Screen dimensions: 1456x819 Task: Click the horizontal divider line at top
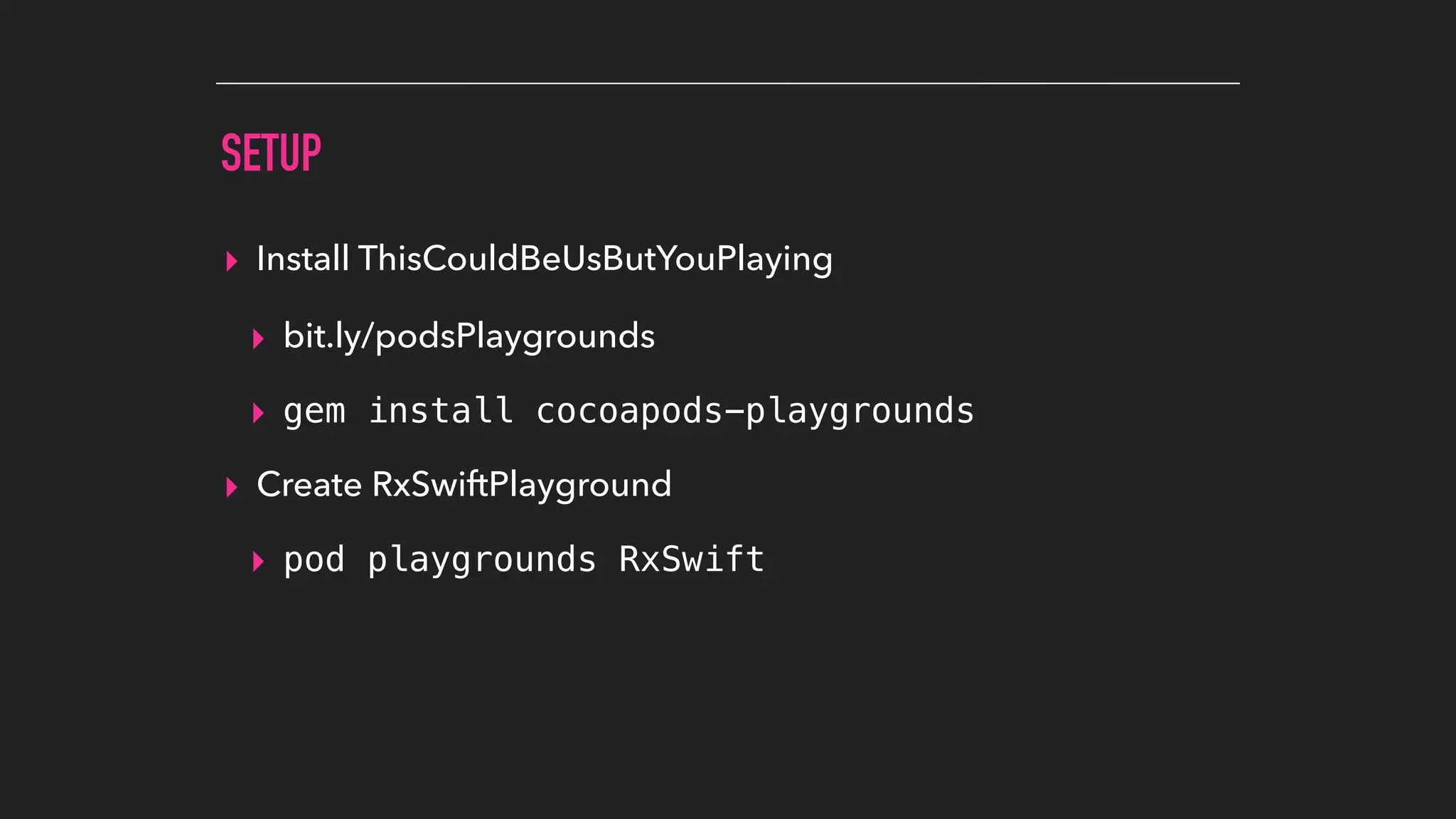pos(727,83)
